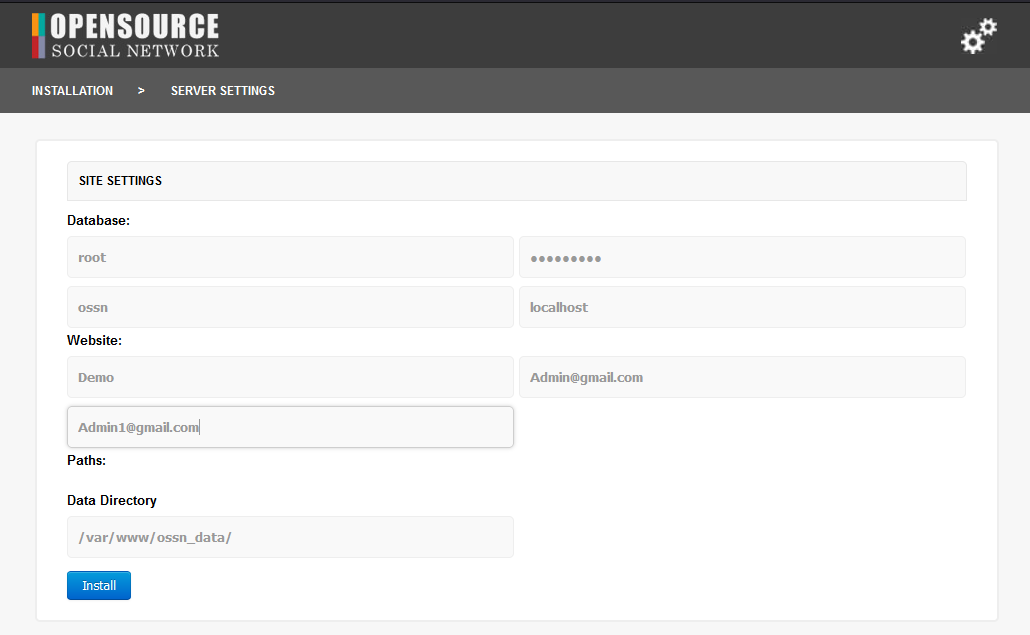1030x635 pixels.
Task: Click the Paths: label
Action: [86, 460]
